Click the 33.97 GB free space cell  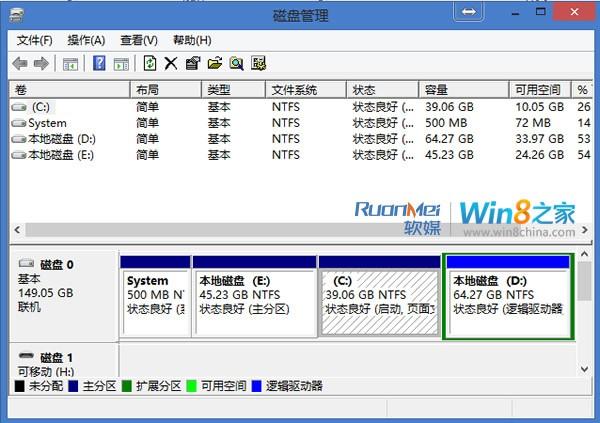(540, 139)
